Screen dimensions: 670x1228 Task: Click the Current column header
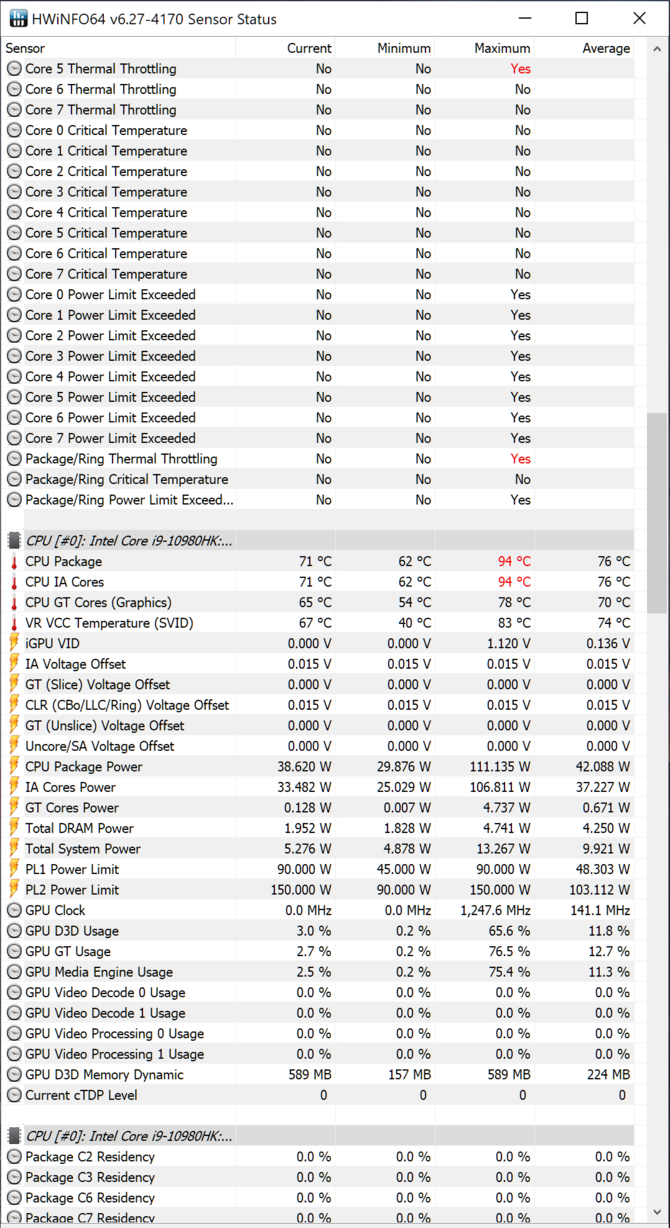287,48
